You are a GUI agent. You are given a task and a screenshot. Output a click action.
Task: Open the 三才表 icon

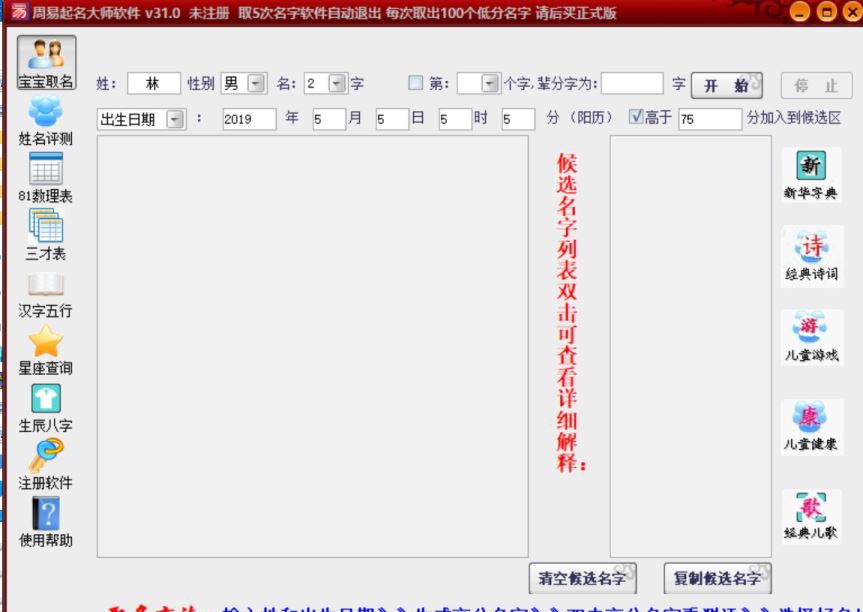pos(46,235)
